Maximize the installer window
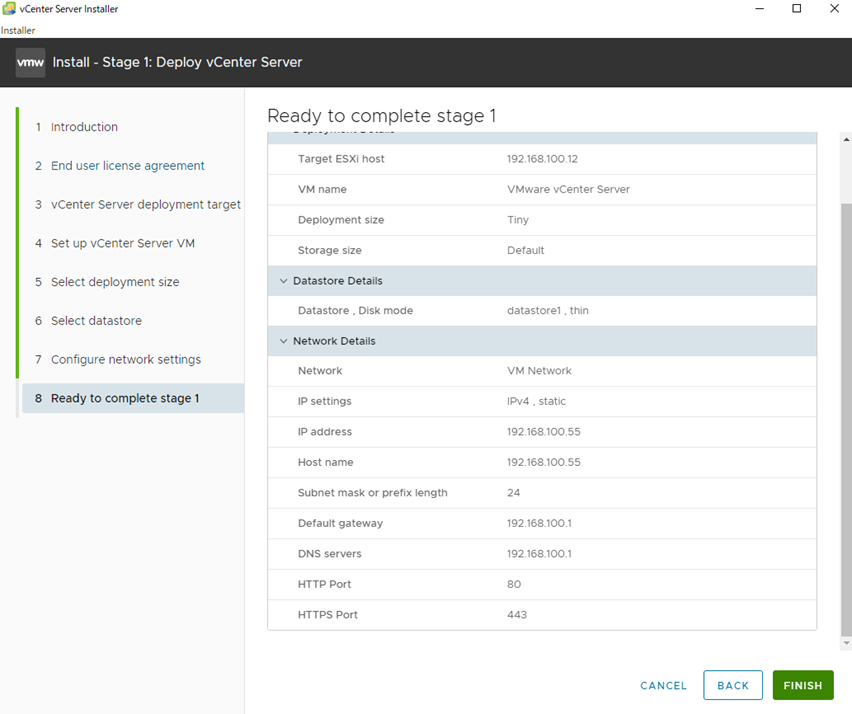This screenshot has height=714, width=852. (x=797, y=9)
